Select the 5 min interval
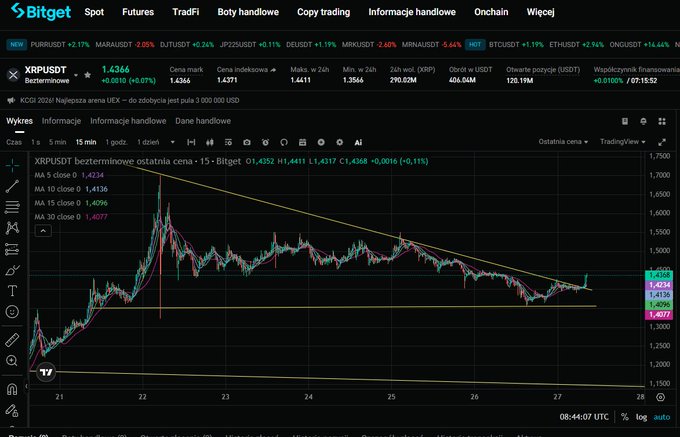This screenshot has width=680, height=437. [x=58, y=142]
